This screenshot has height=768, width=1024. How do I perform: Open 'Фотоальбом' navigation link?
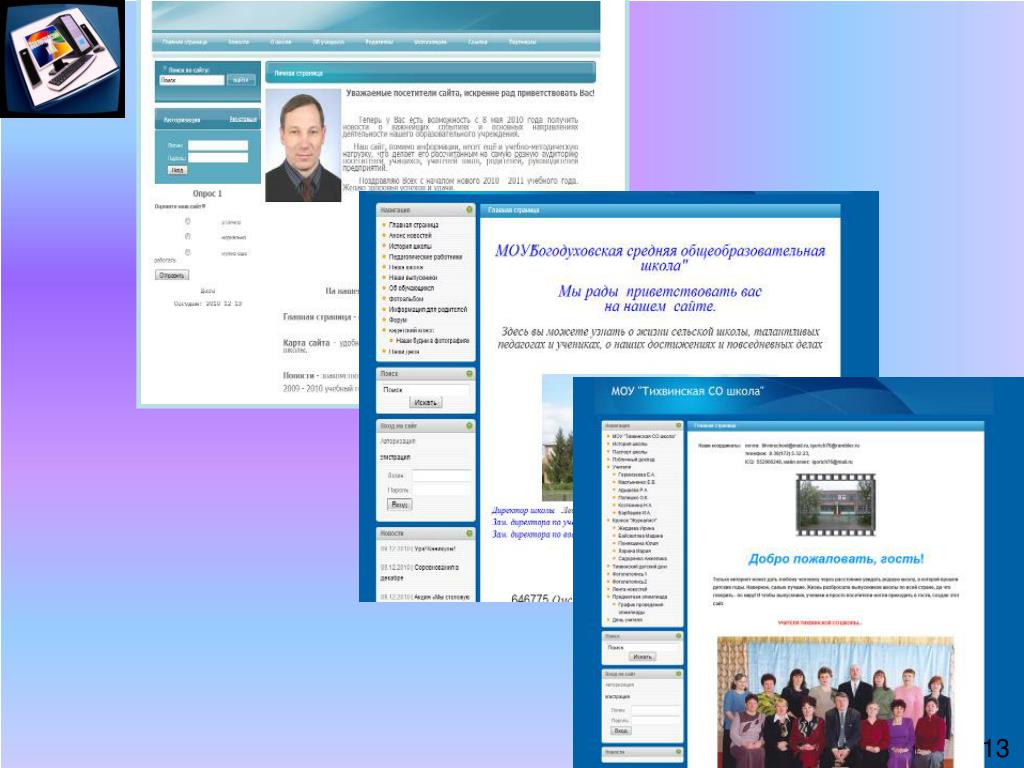click(x=406, y=298)
